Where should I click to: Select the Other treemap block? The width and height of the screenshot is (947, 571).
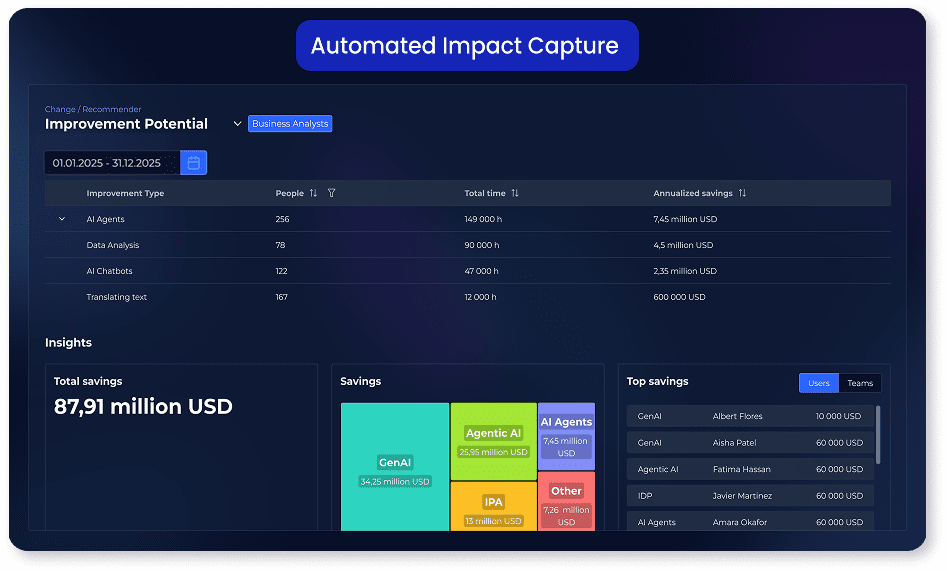[x=566, y=500]
